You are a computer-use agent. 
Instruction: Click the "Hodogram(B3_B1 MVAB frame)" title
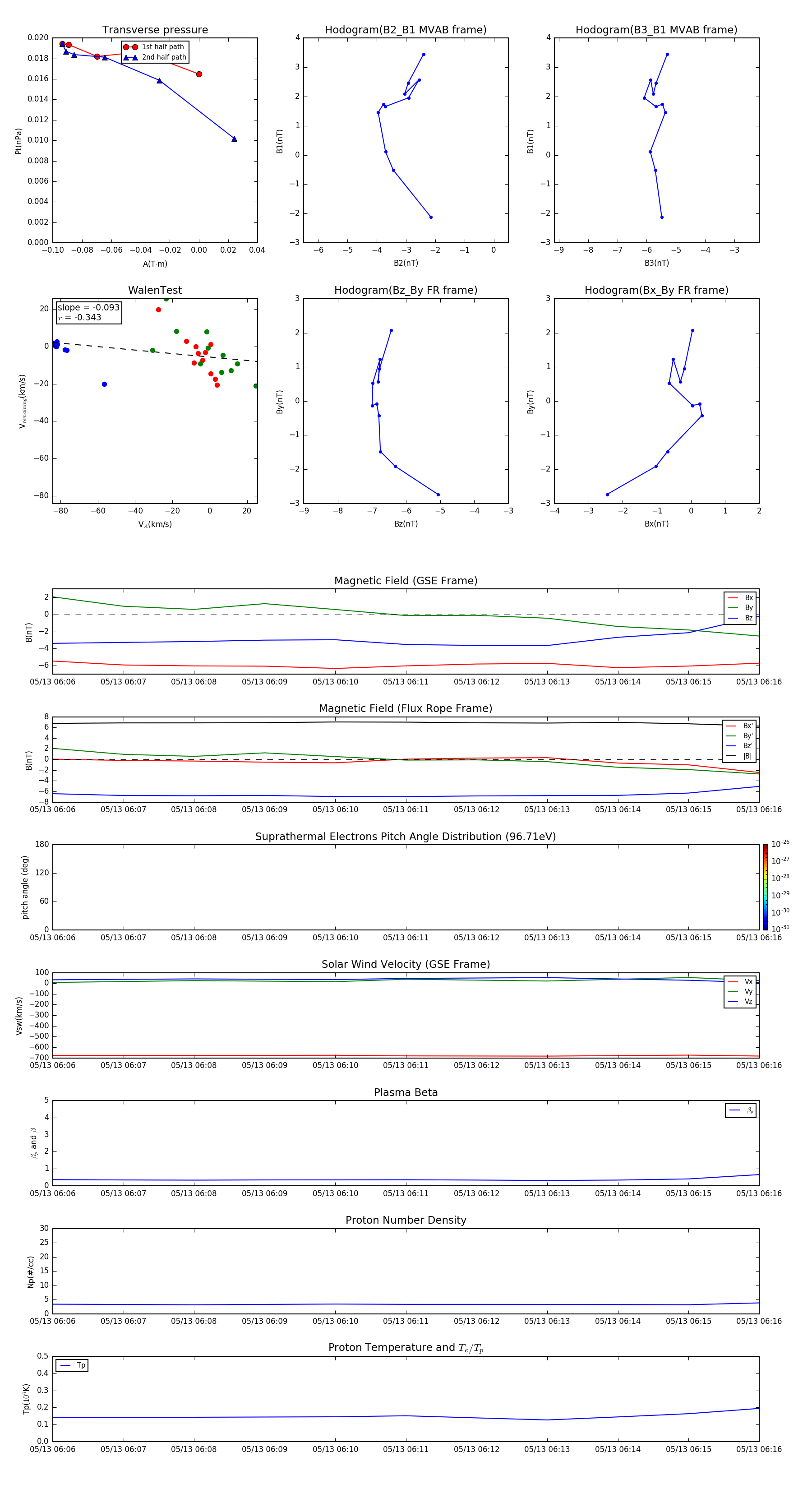[x=656, y=29]
